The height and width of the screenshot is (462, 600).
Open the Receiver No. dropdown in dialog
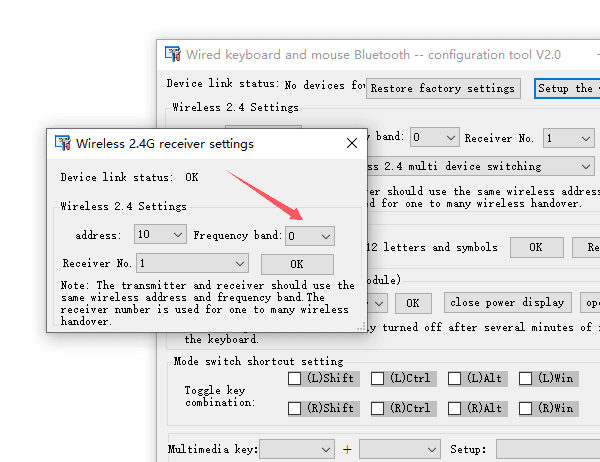point(193,263)
